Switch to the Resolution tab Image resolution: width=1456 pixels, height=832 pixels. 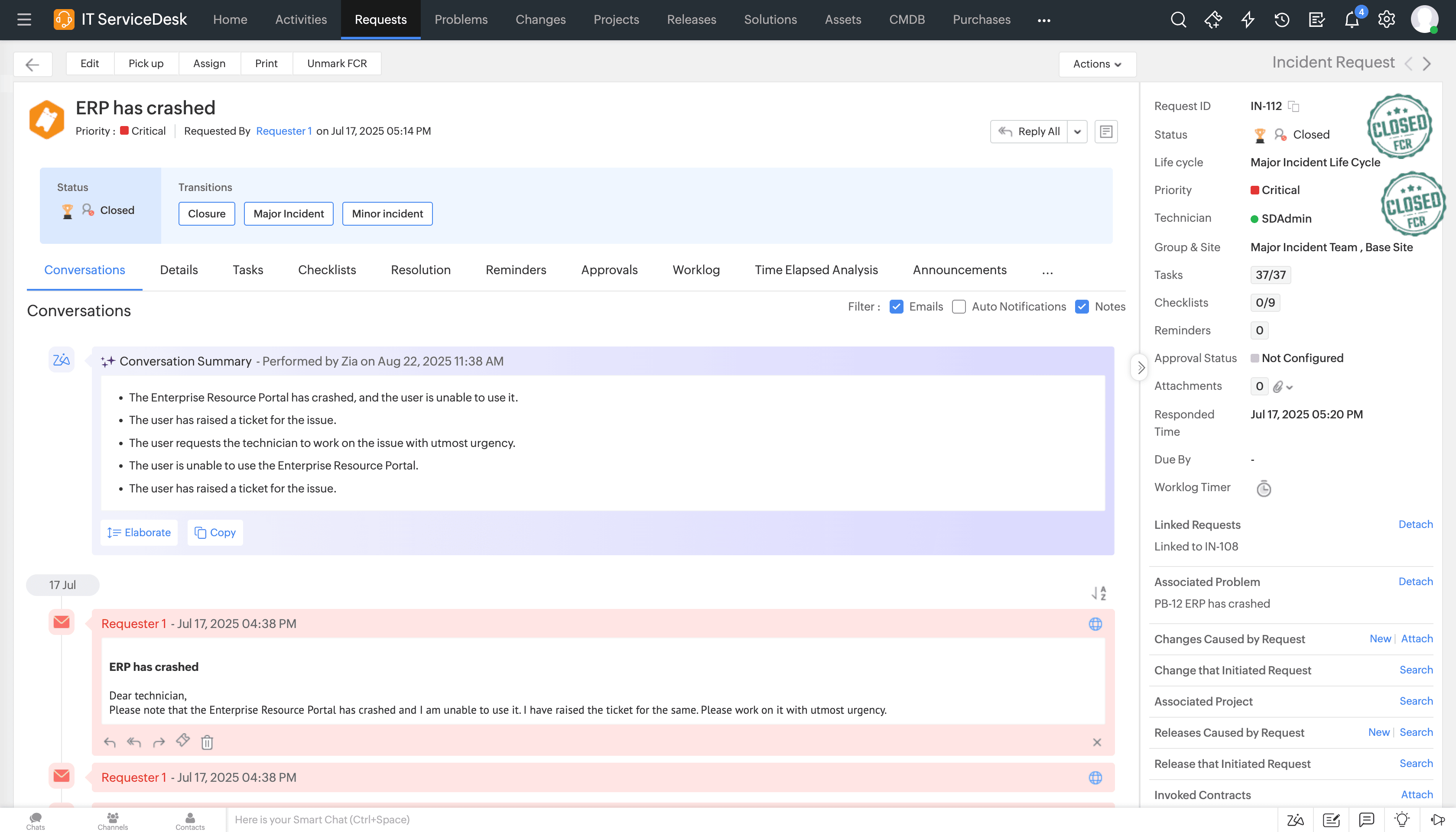point(420,270)
